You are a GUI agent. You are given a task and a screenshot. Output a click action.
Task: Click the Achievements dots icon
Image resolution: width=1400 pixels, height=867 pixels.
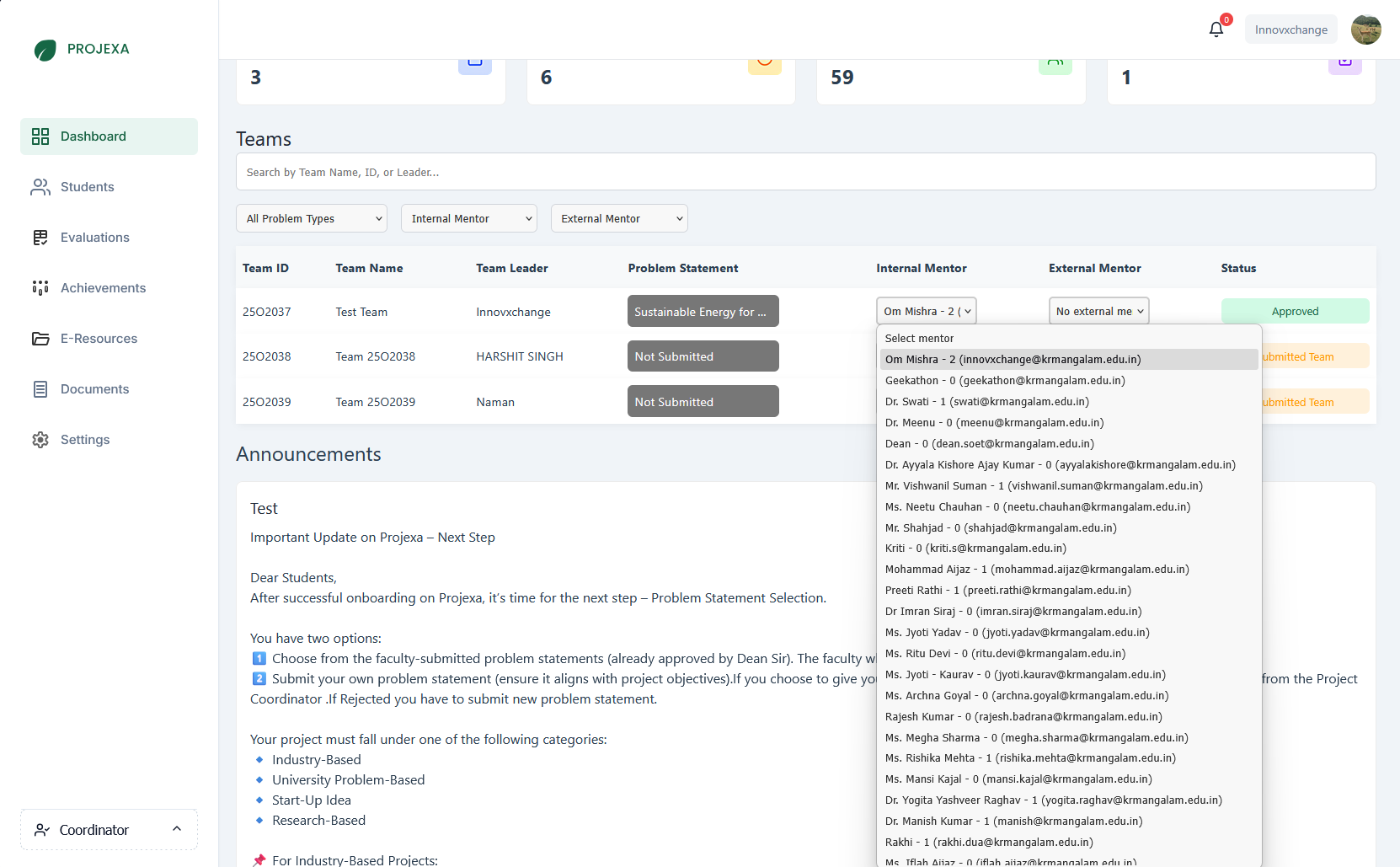click(x=40, y=287)
